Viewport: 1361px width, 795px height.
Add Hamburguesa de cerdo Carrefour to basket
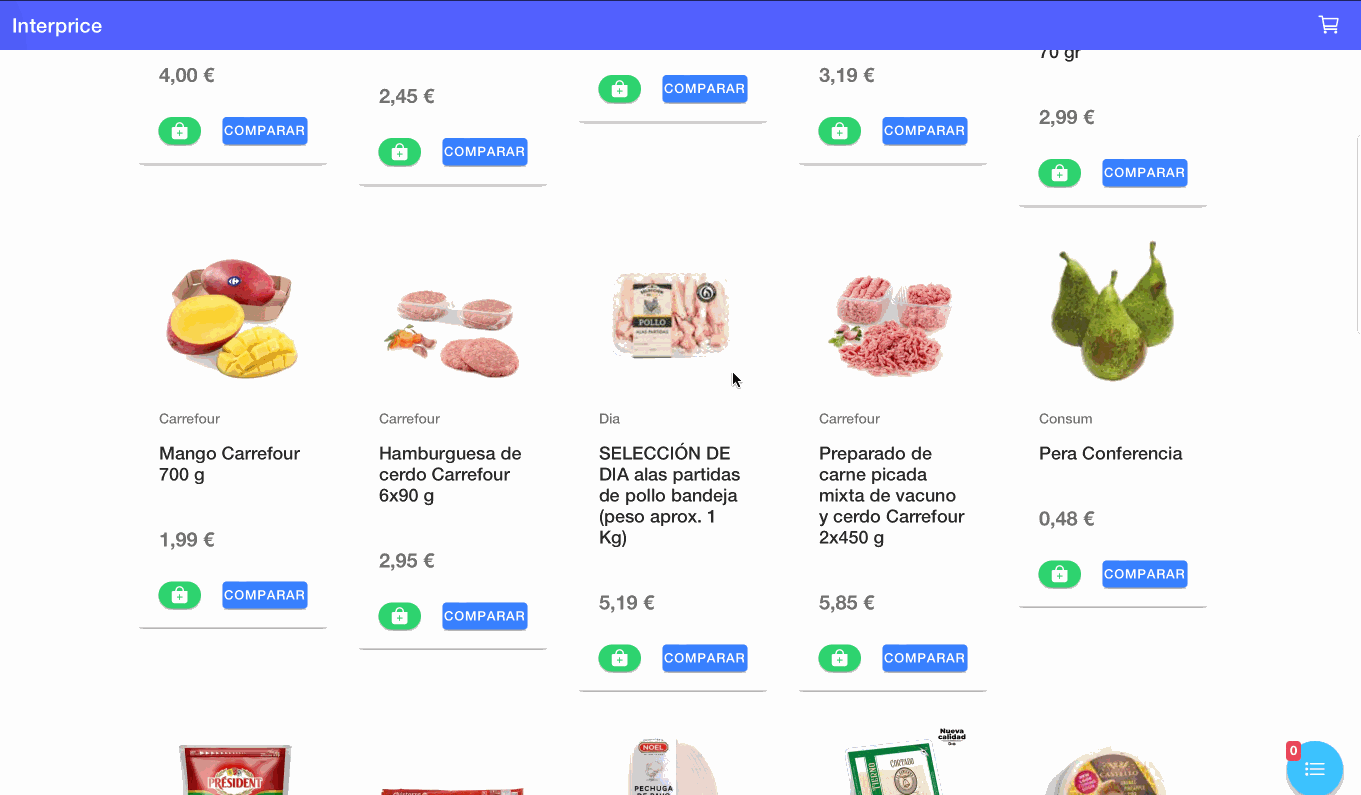pyautogui.click(x=400, y=616)
